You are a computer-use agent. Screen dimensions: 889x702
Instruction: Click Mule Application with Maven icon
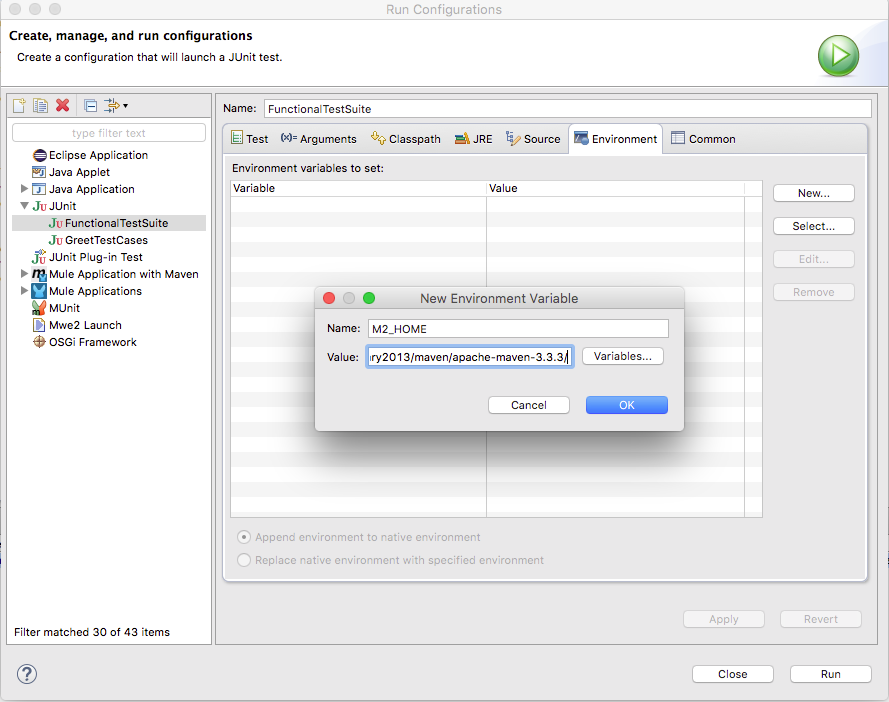point(39,274)
